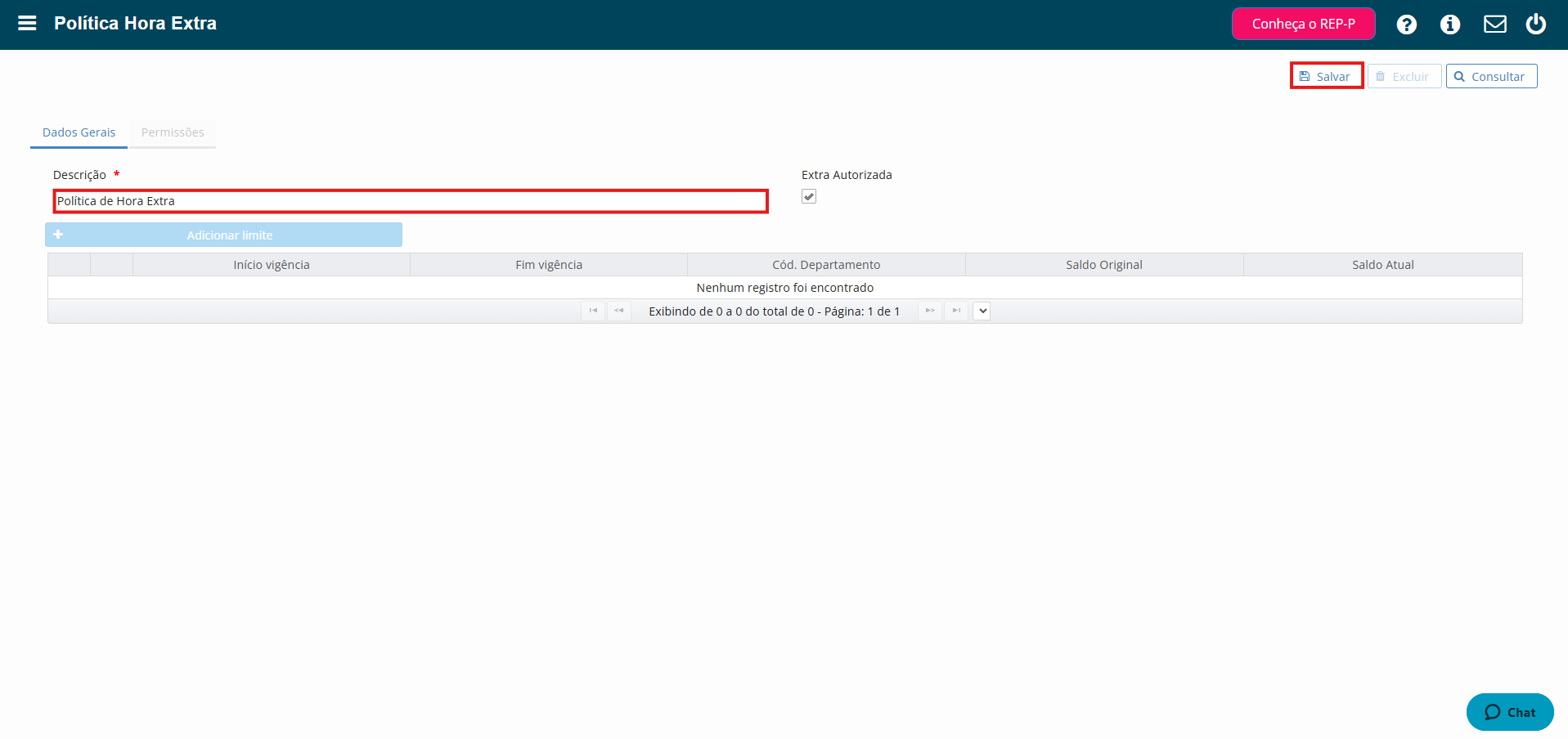Click the Excluir button

coord(1404,76)
